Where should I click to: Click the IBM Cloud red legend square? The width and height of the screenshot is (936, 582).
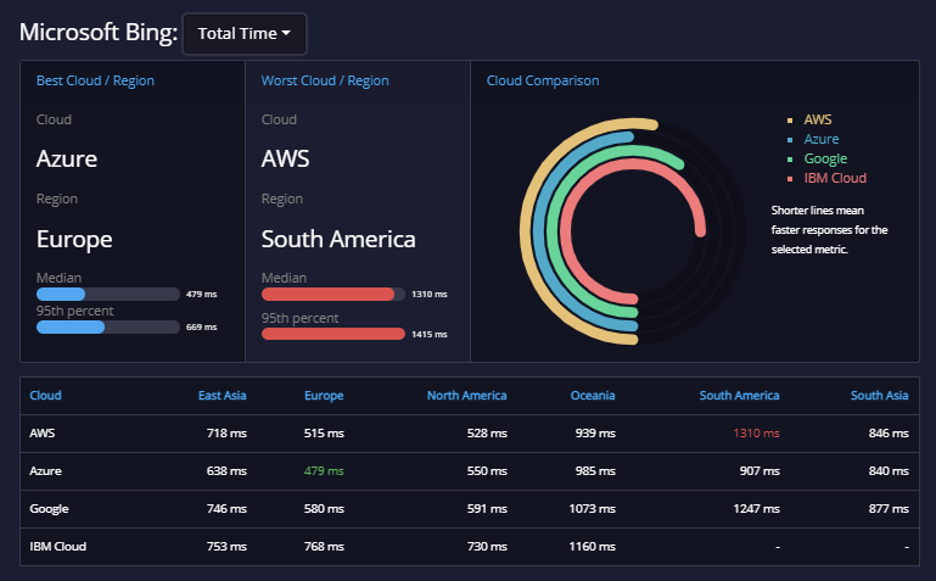[x=790, y=179]
